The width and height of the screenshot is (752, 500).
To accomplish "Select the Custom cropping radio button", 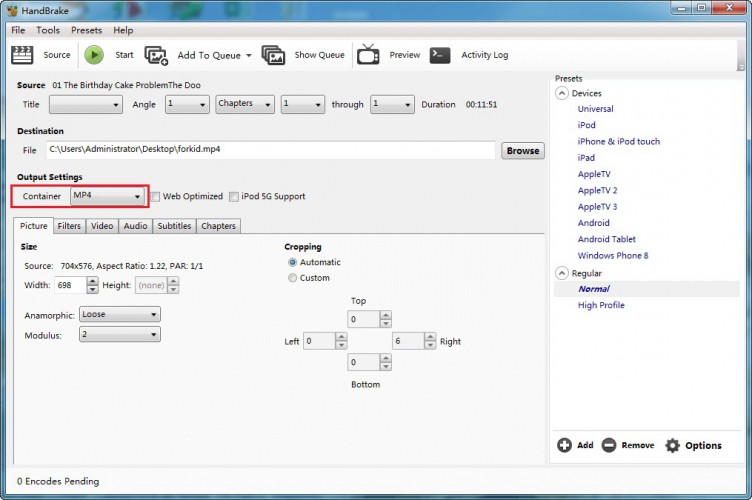I will point(292,278).
